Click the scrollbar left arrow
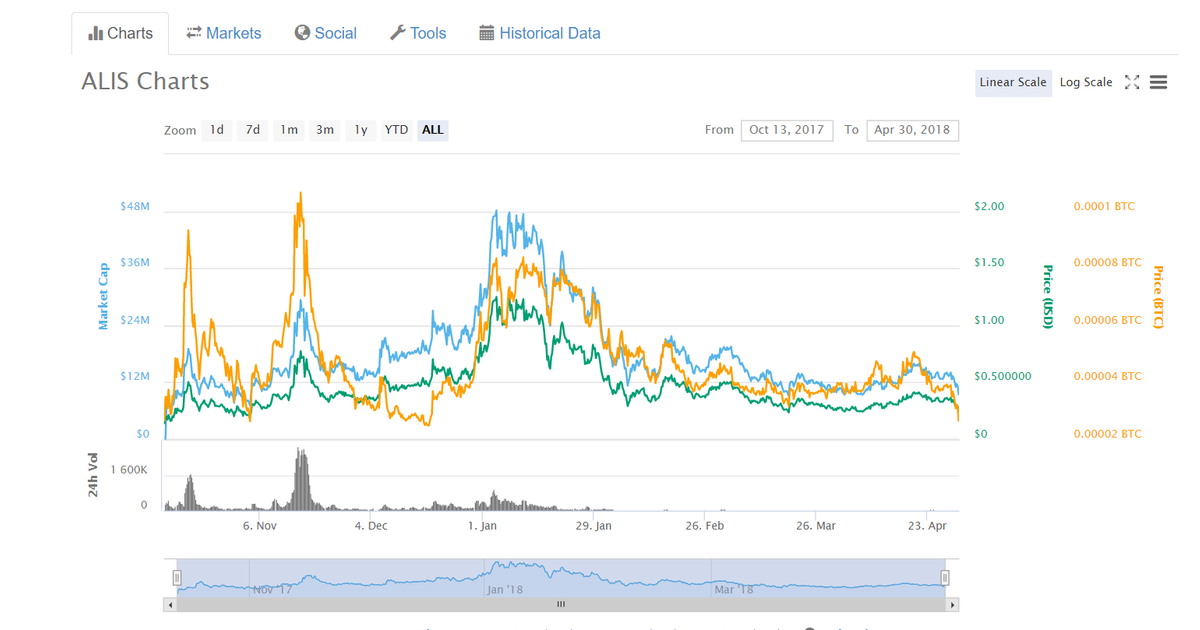Screen dimensions: 1200x630 pyautogui.click(x=170, y=604)
